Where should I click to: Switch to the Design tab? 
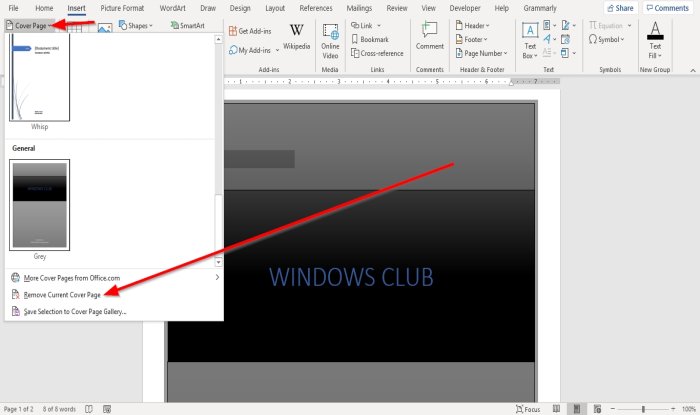[x=240, y=8]
